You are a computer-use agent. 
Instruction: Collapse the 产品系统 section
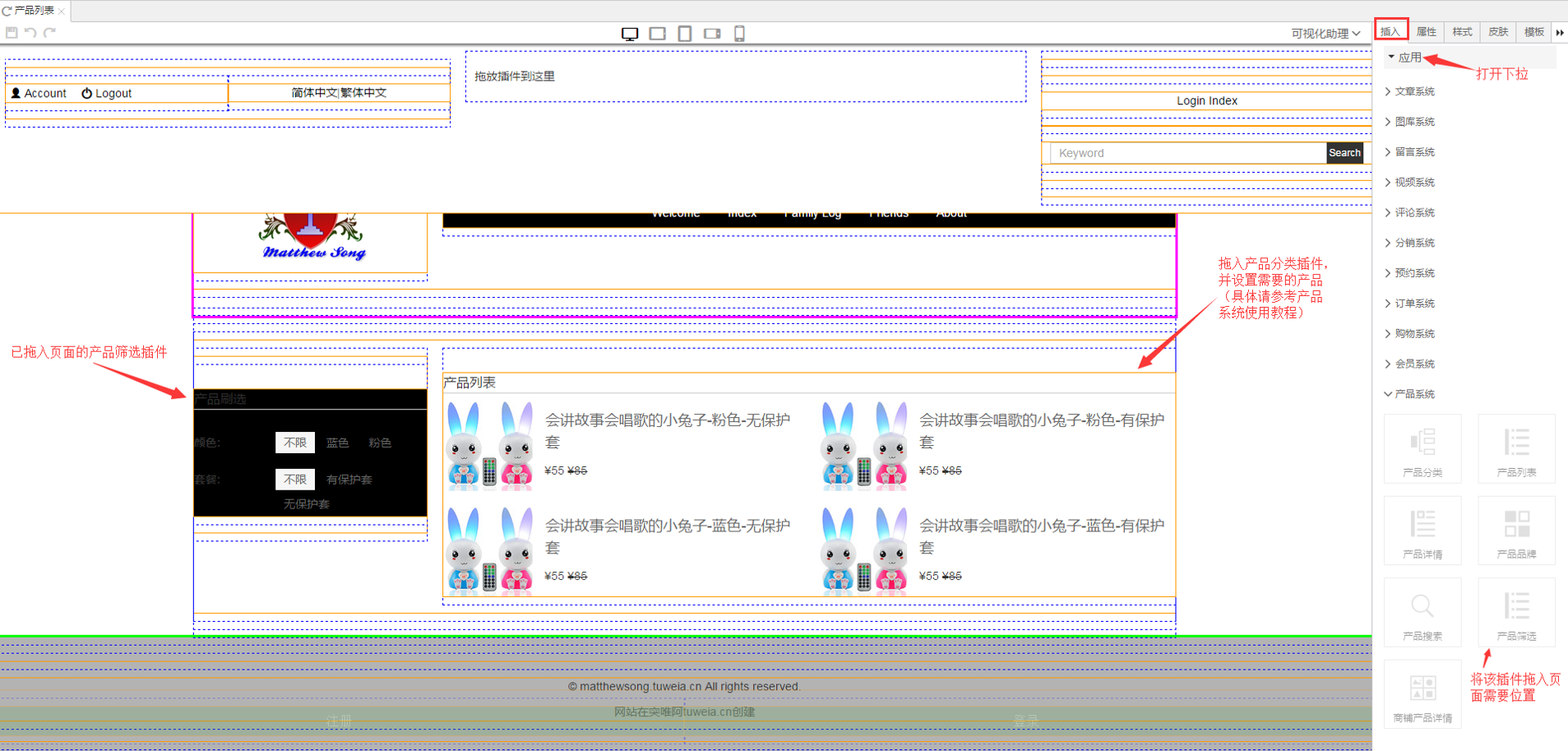[1414, 394]
